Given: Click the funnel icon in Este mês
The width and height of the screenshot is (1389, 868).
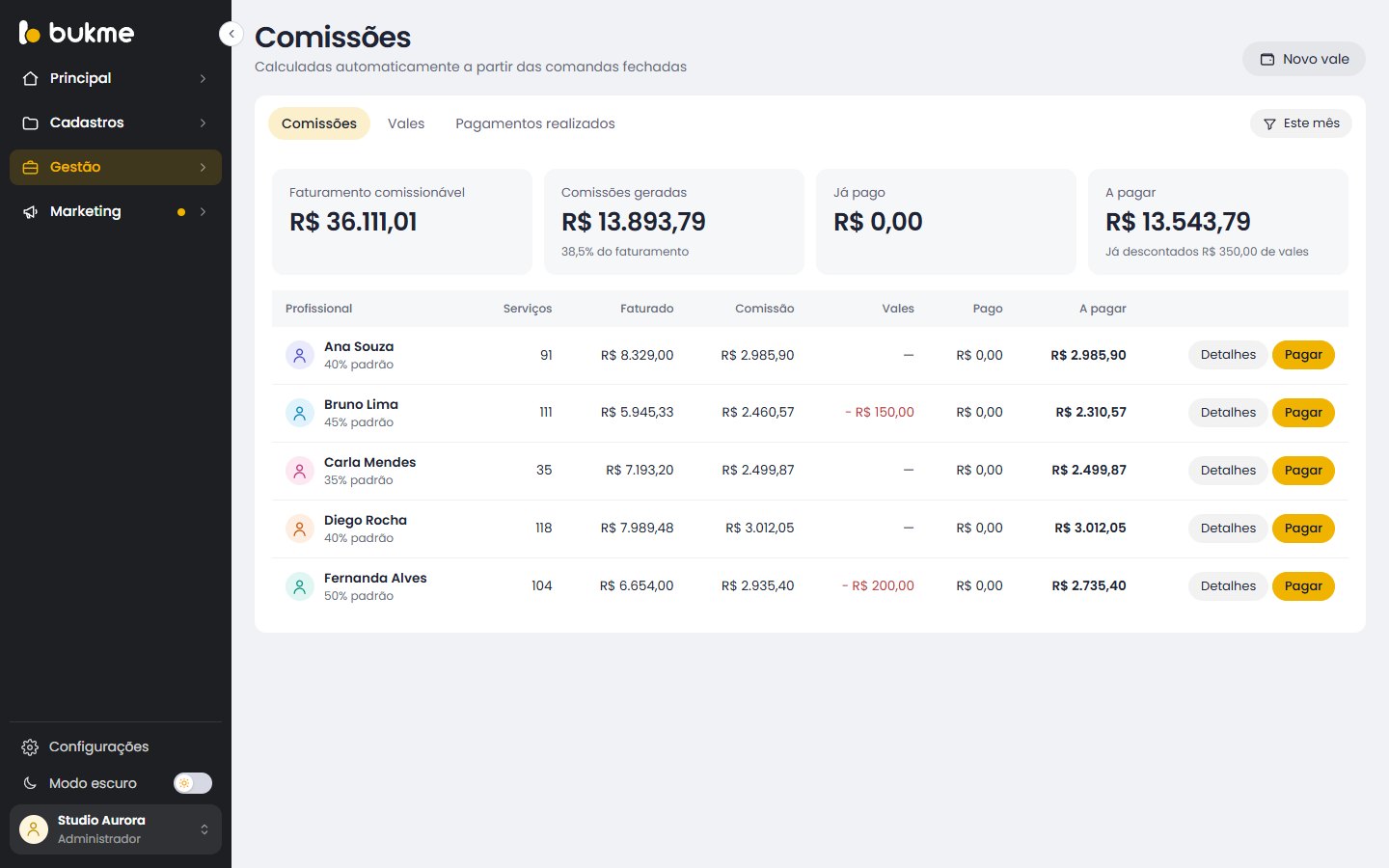Looking at the screenshot, I should coord(1269,123).
